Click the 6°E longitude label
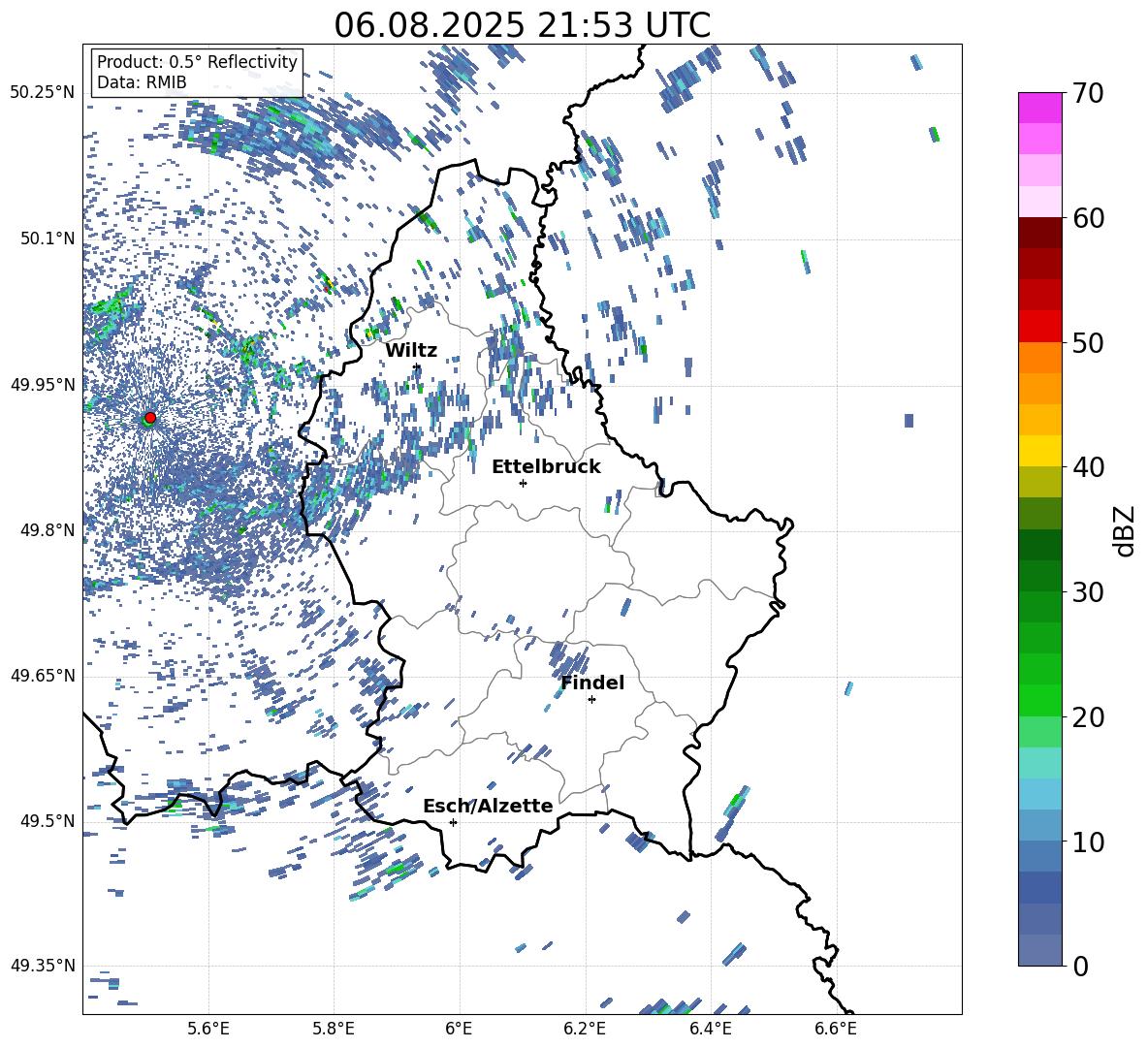Image resolution: width=1148 pixels, height=1048 pixels. tap(459, 1030)
